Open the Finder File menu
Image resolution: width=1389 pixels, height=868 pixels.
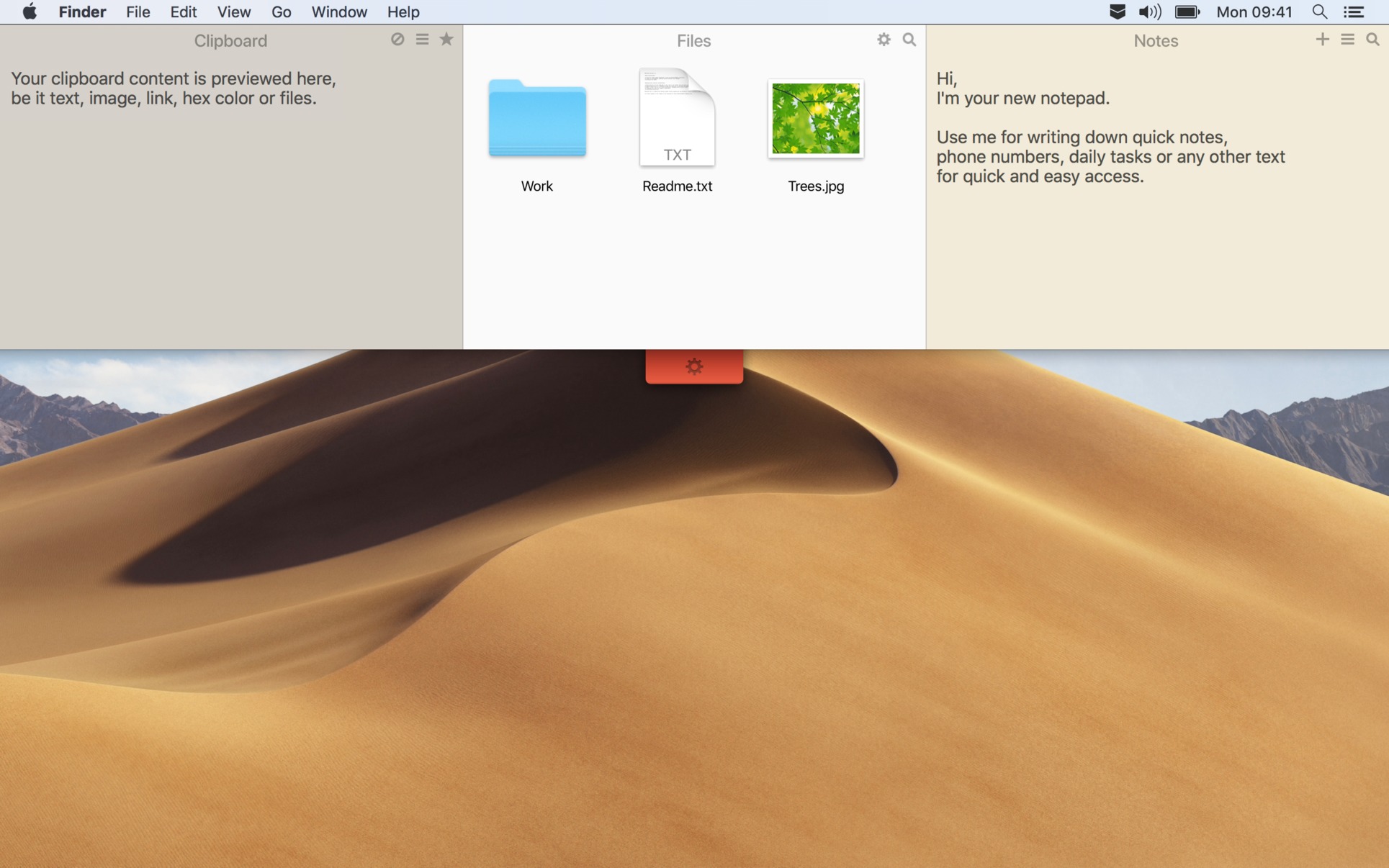click(x=138, y=12)
